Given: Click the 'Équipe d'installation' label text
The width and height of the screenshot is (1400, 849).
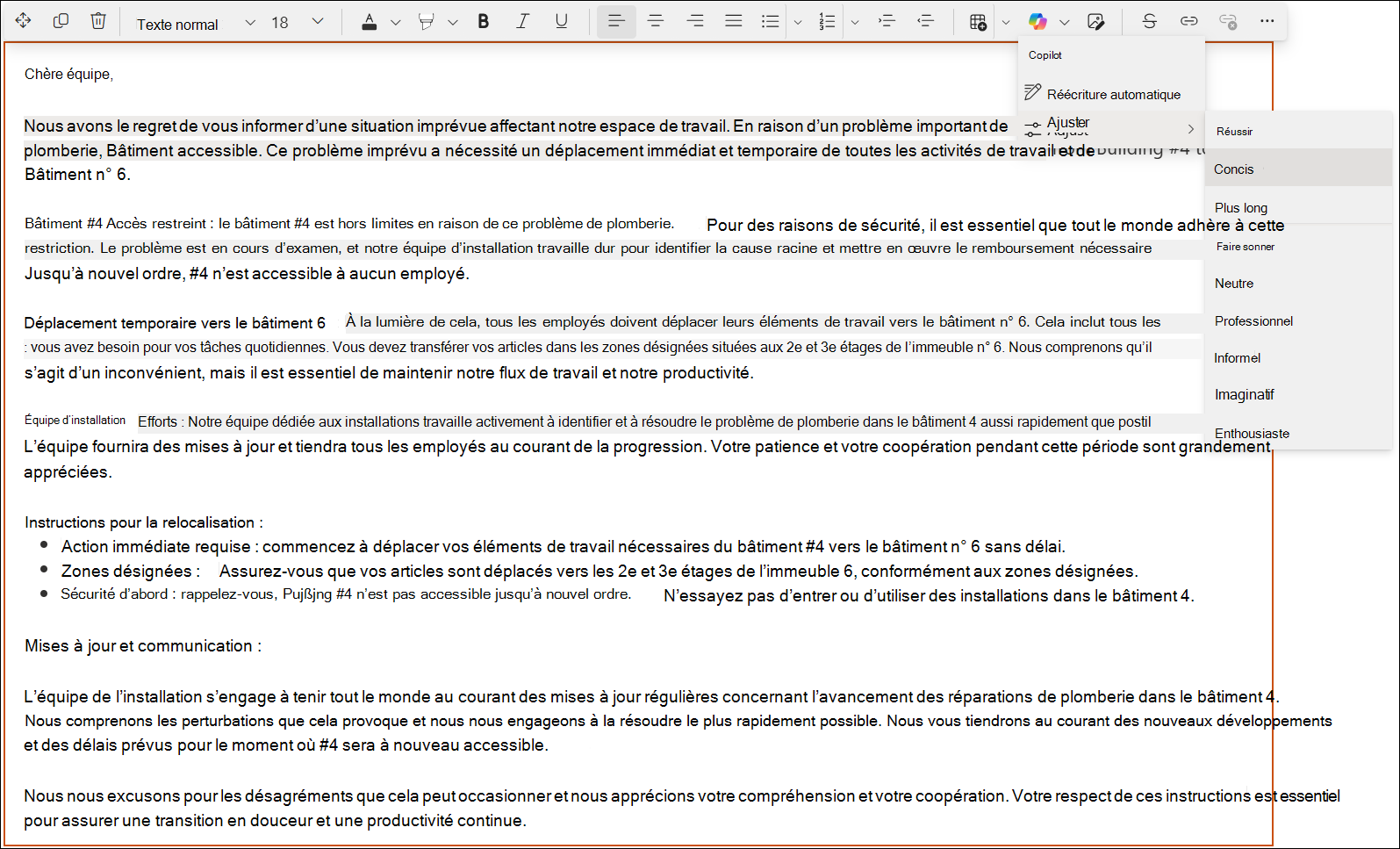Looking at the screenshot, I should (x=75, y=421).
